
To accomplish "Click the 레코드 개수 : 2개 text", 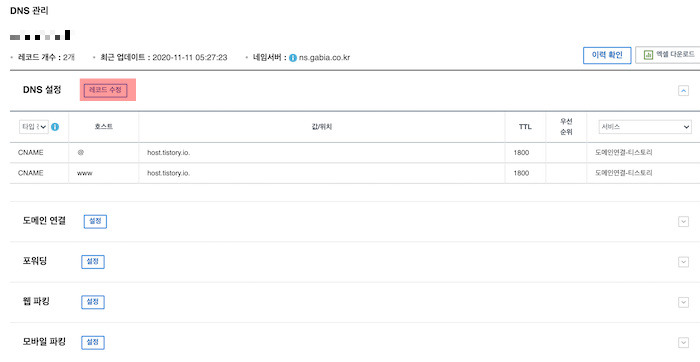I will coord(46,58).
